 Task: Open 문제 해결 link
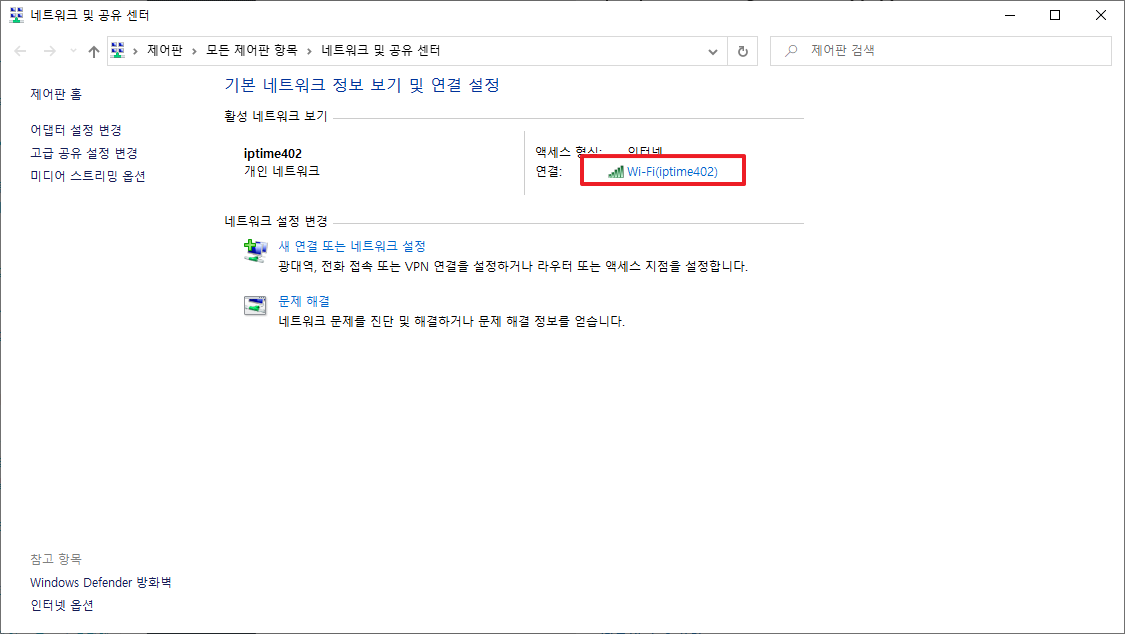coord(304,301)
